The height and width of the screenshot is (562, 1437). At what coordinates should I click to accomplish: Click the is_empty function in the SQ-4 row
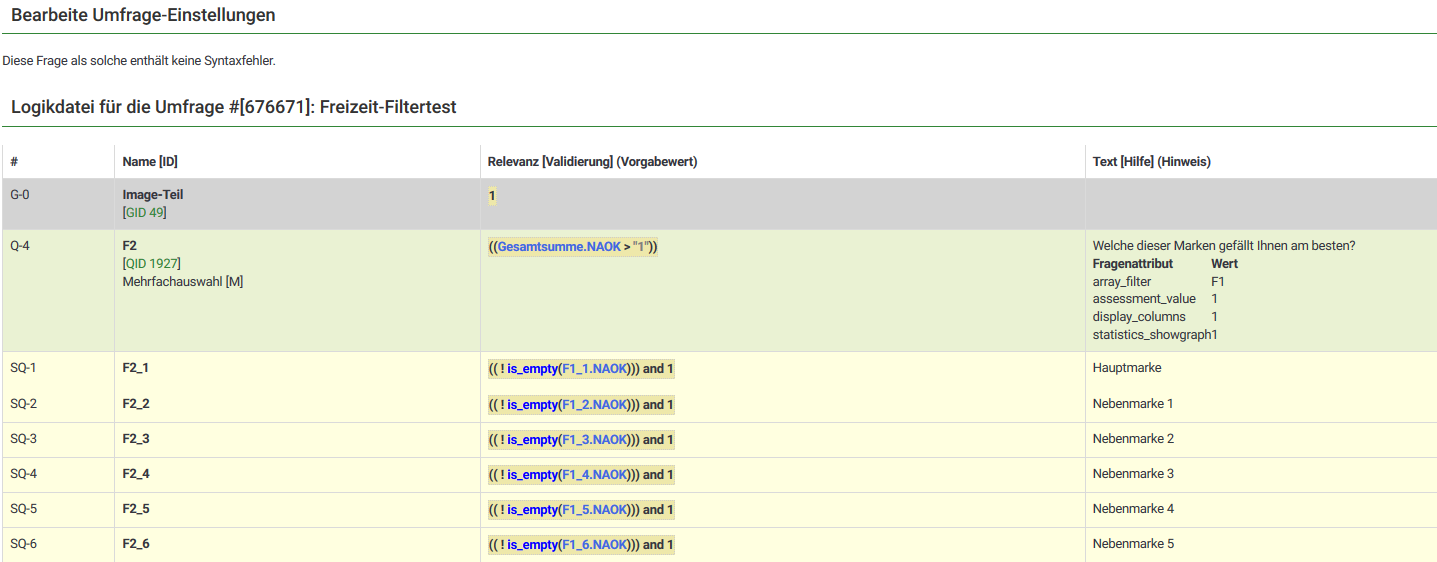[x=532, y=475]
